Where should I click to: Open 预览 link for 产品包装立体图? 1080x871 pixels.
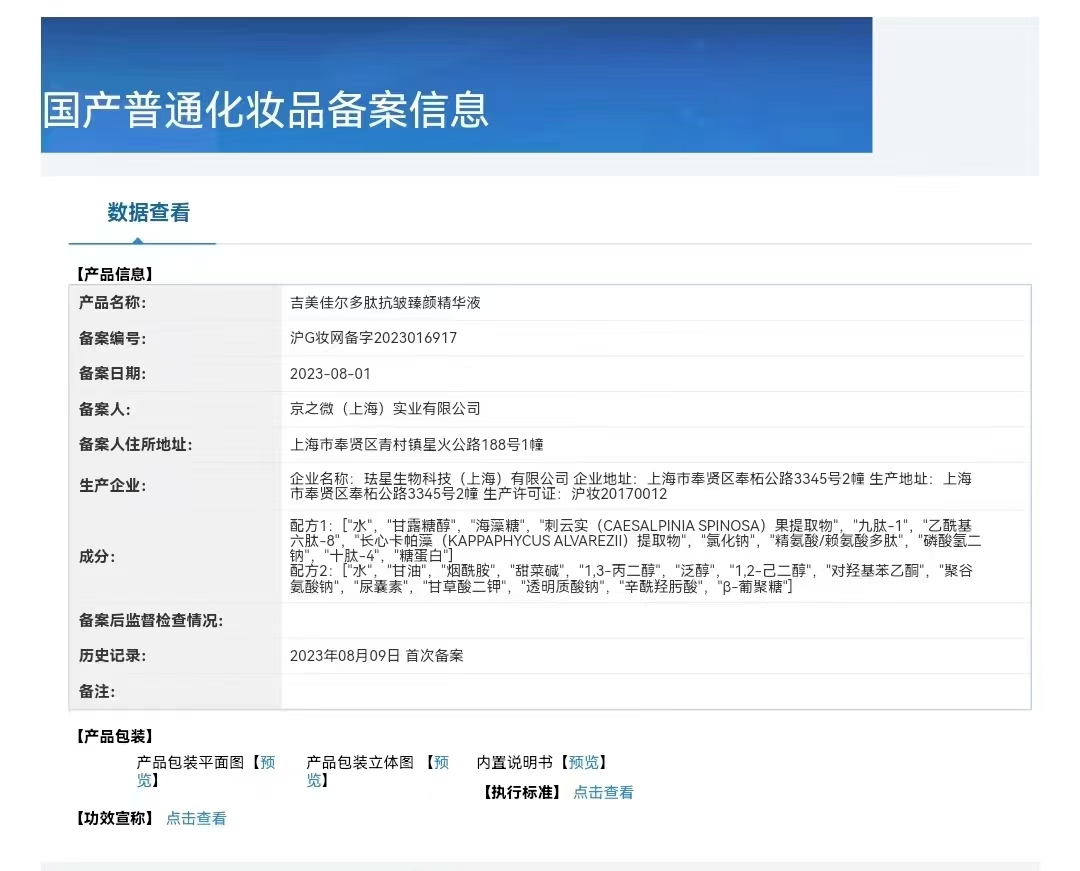tap(440, 763)
